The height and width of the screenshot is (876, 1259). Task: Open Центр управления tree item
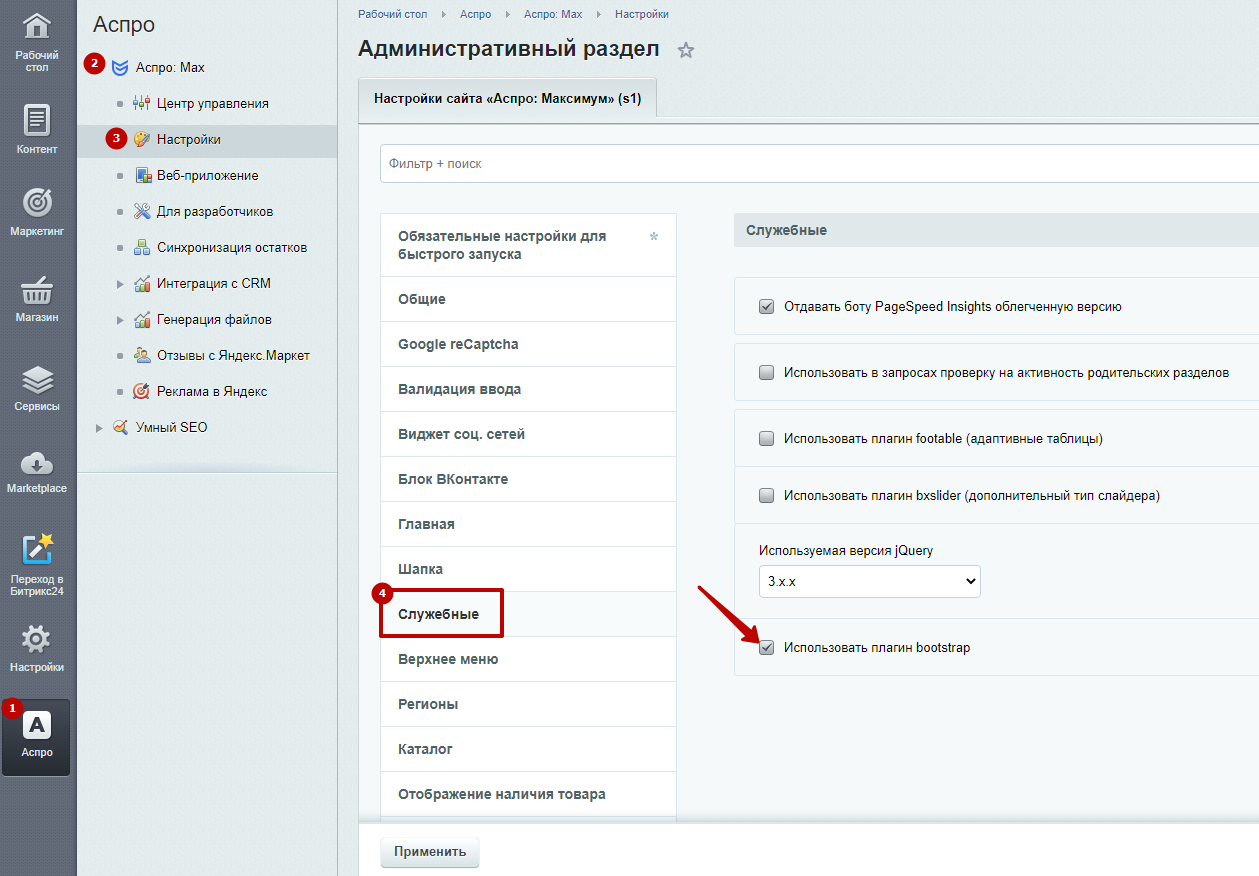(213, 104)
